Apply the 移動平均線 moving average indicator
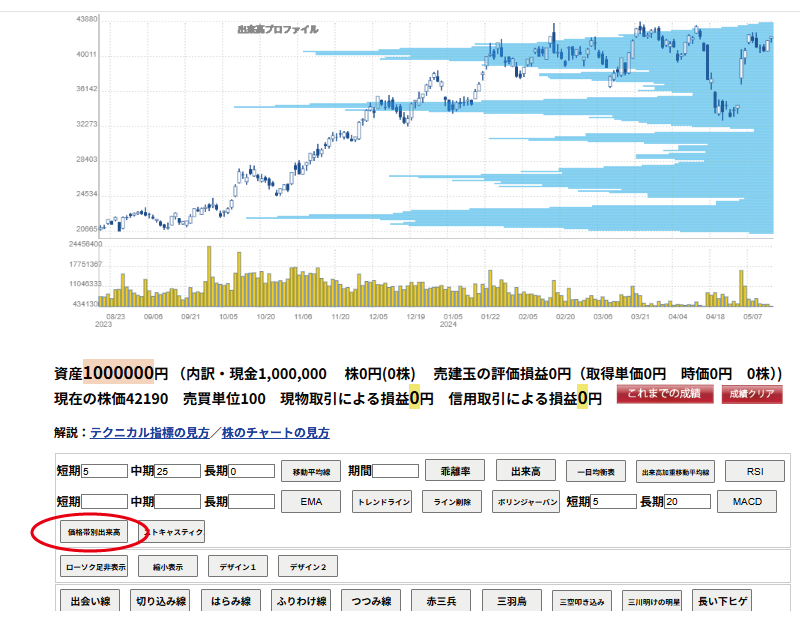Image resolution: width=800 pixels, height=626 pixels. coord(310,469)
